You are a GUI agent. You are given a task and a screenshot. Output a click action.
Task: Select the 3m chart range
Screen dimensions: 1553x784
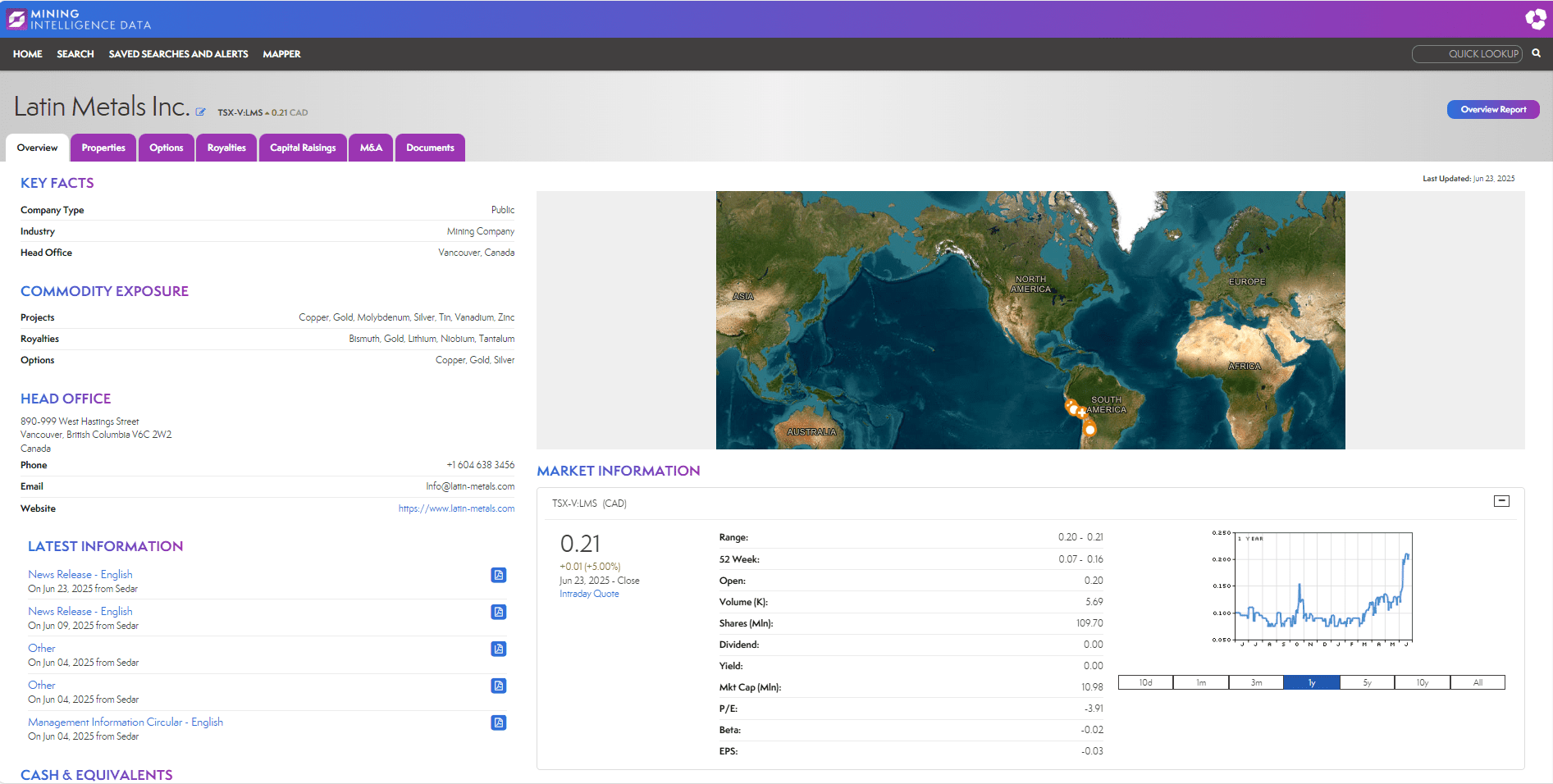click(1256, 682)
